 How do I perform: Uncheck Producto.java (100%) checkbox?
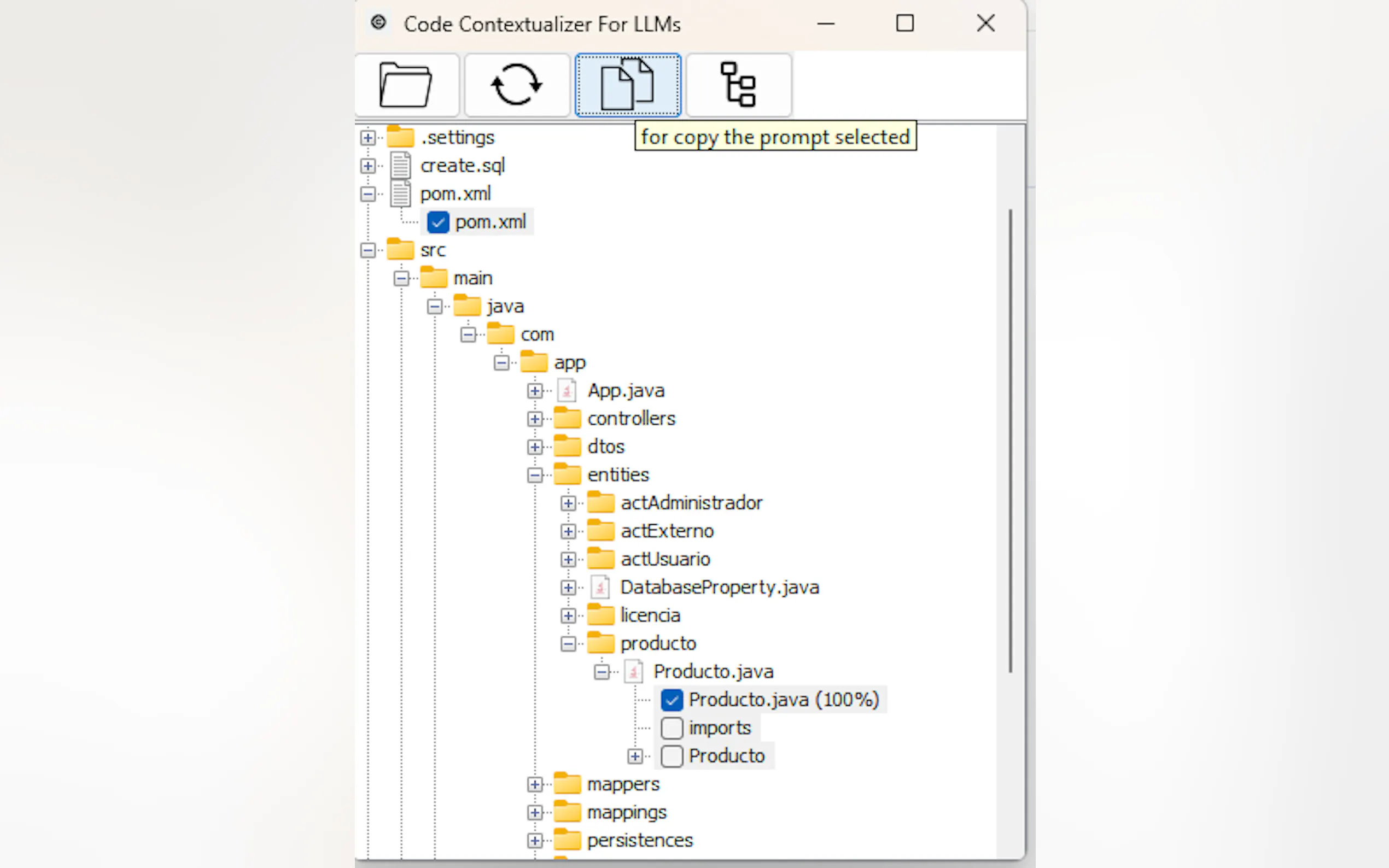[x=671, y=700]
